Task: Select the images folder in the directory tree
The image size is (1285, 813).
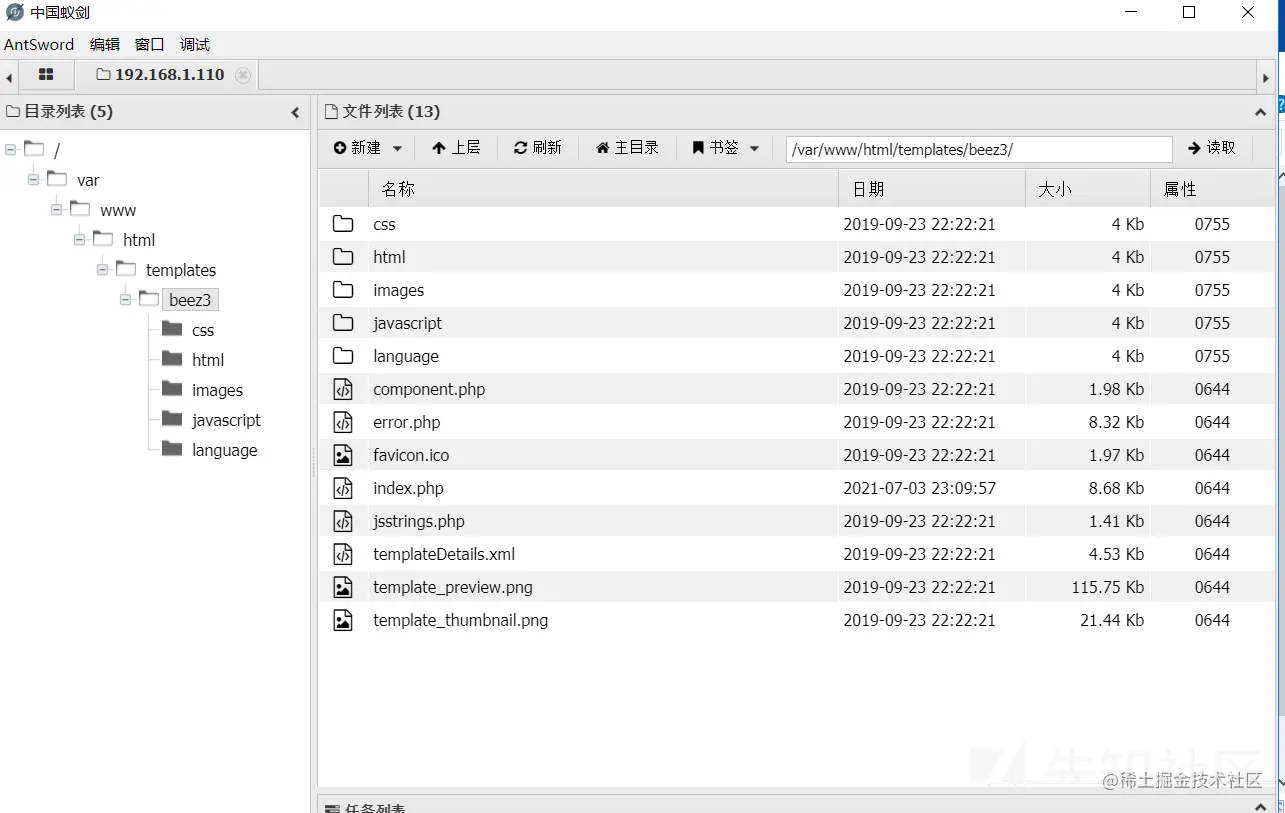Action: pyautogui.click(x=217, y=390)
